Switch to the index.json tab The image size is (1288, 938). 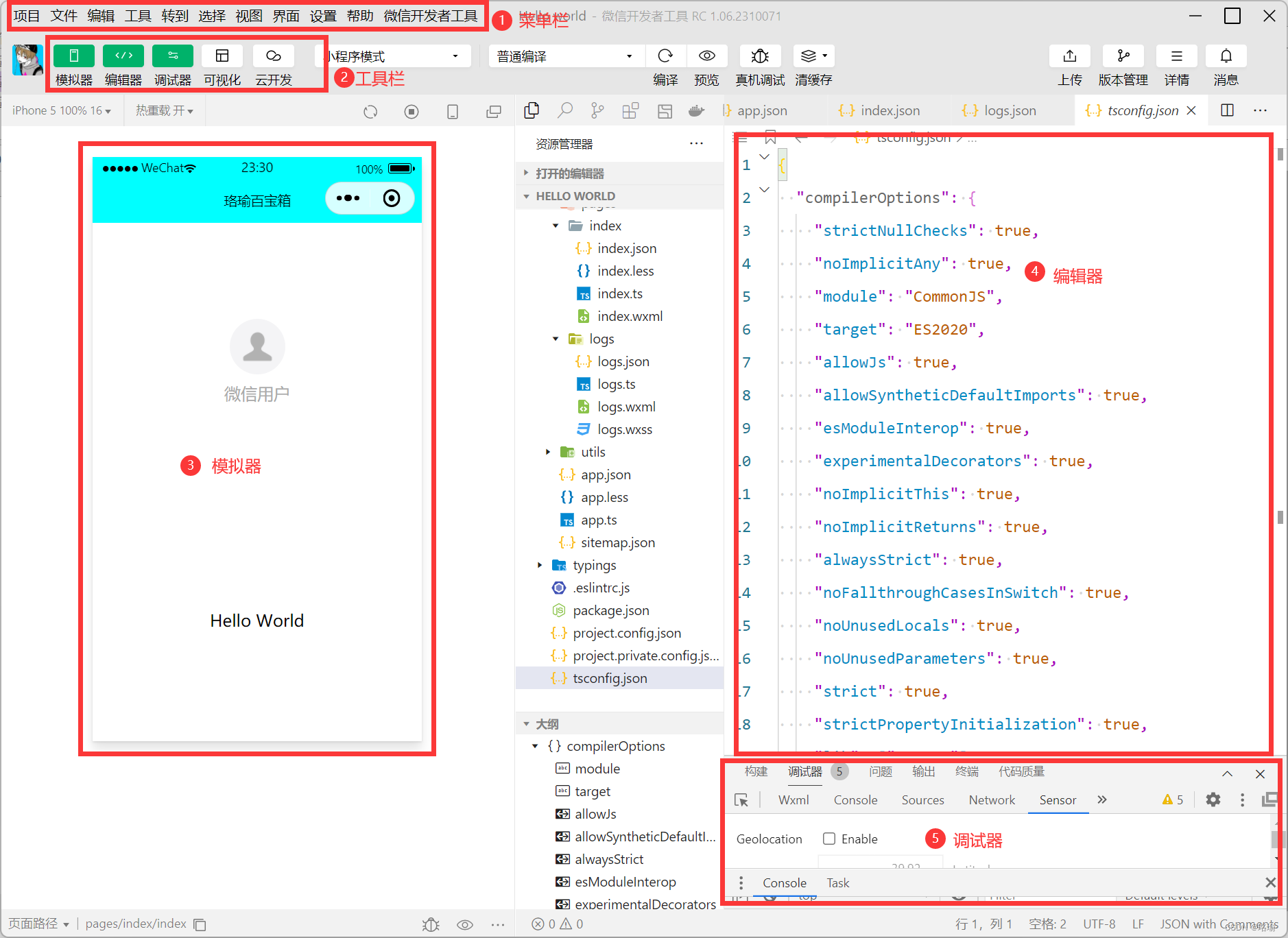[881, 110]
